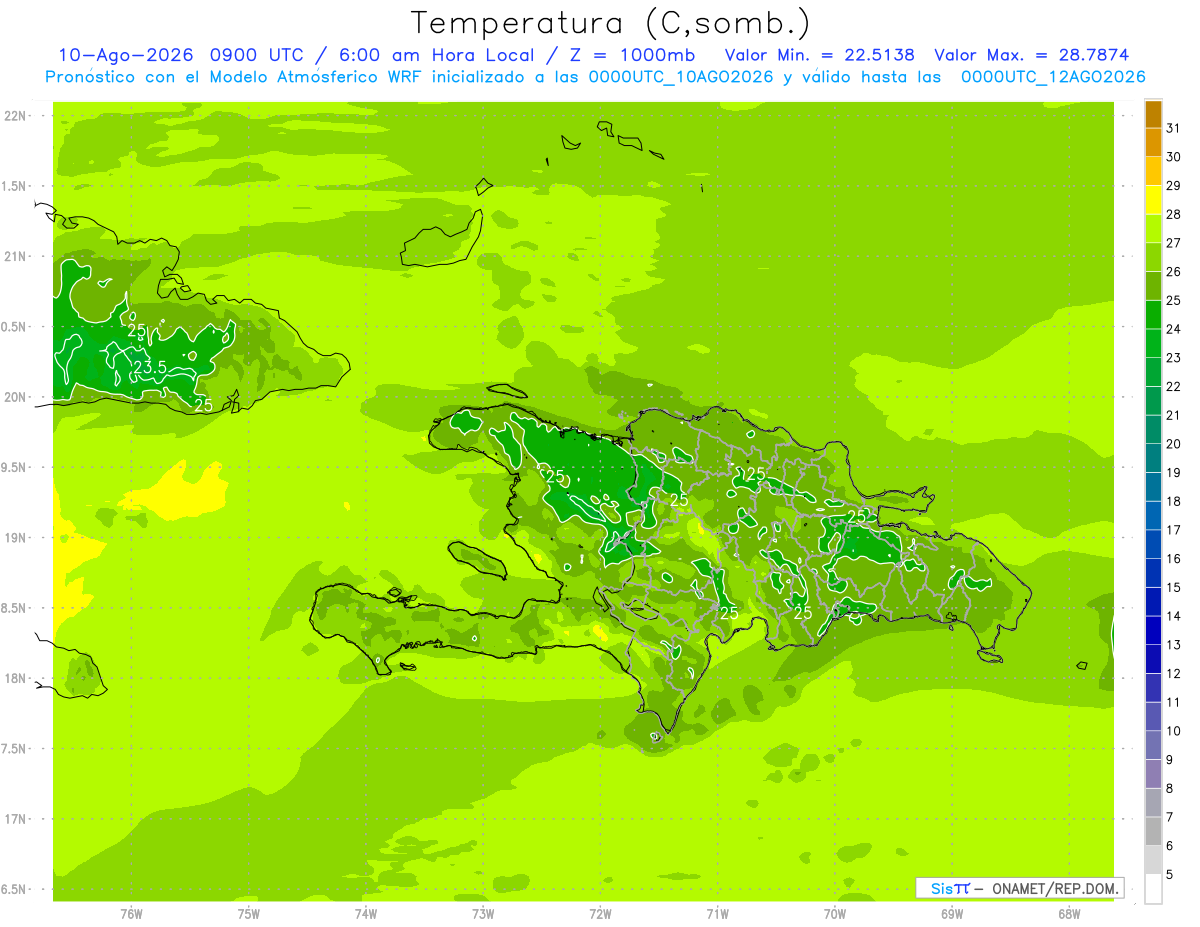Click the "0000UTC_12AGO2026" valid-until time
1200x927 pixels.
pos(1053,77)
